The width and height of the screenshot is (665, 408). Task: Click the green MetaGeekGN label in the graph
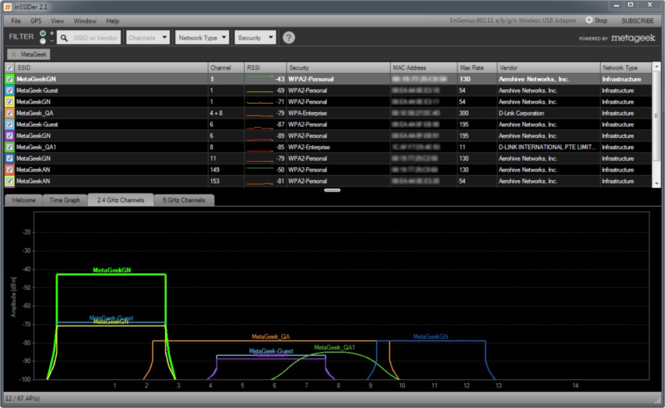click(112, 270)
